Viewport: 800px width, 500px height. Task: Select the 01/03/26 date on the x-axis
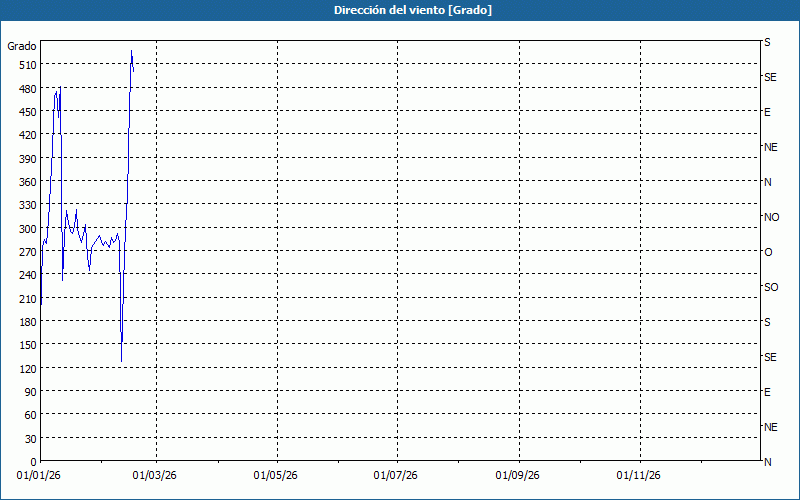coord(157,477)
